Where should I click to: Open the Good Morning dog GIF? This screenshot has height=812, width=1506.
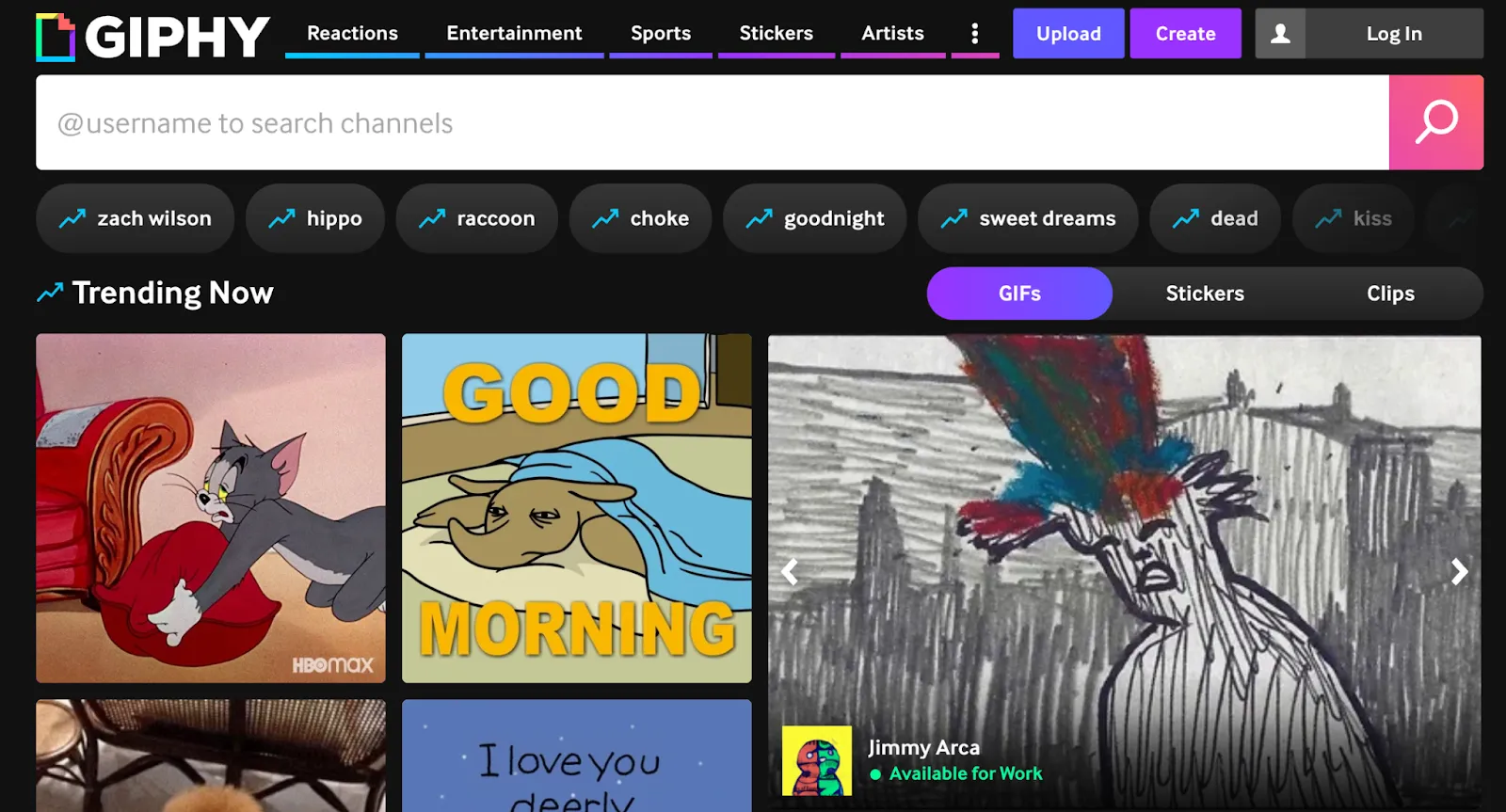[x=577, y=508]
